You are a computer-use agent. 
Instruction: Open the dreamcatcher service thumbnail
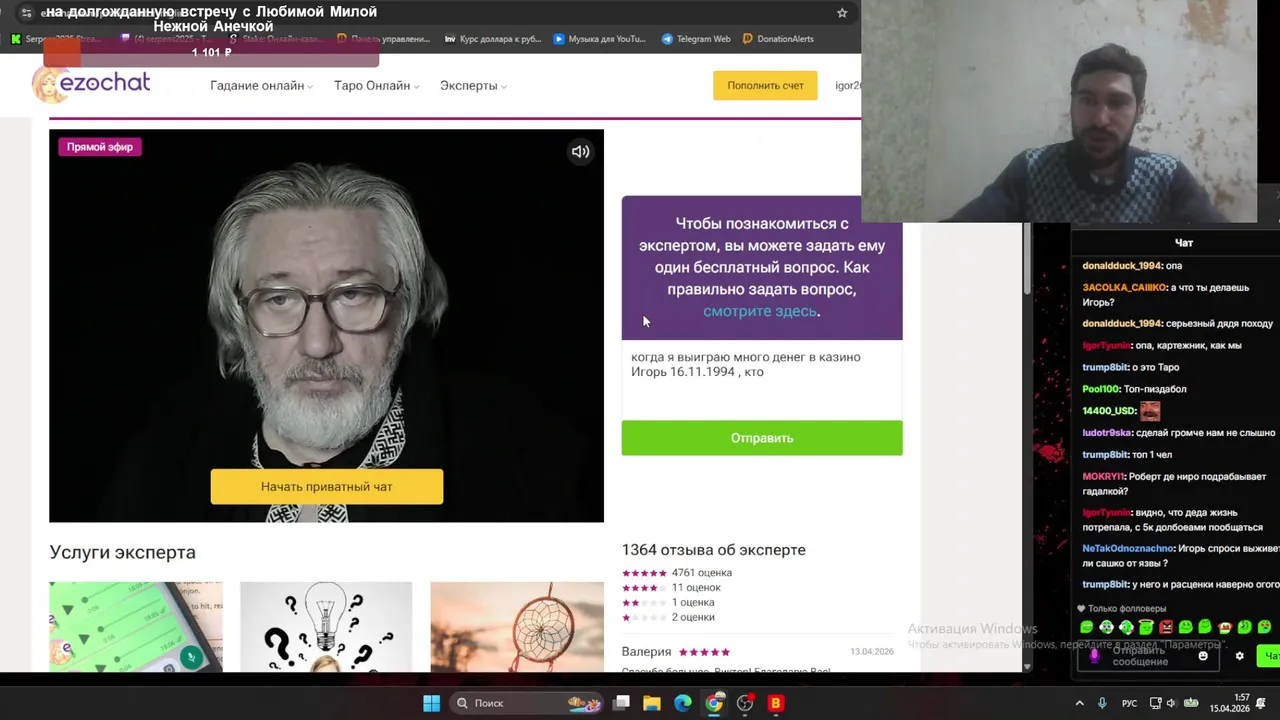tap(517, 626)
